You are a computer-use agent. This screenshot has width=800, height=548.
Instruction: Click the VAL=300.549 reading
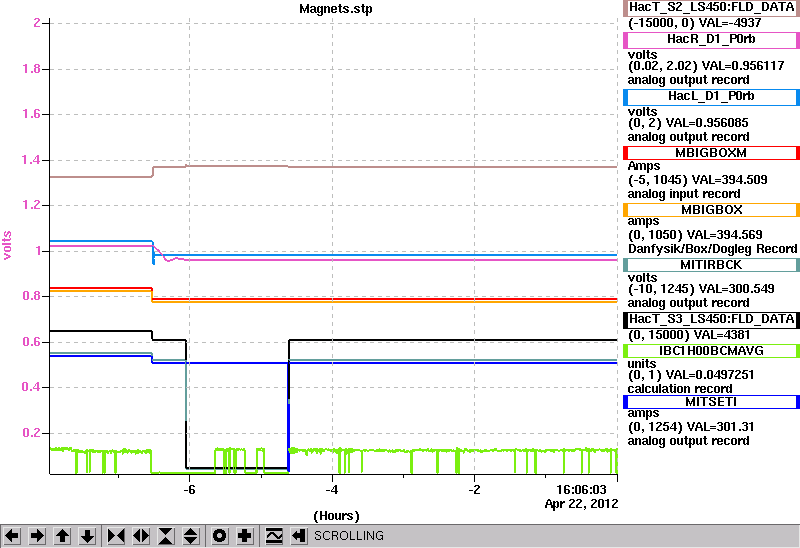tap(736, 289)
